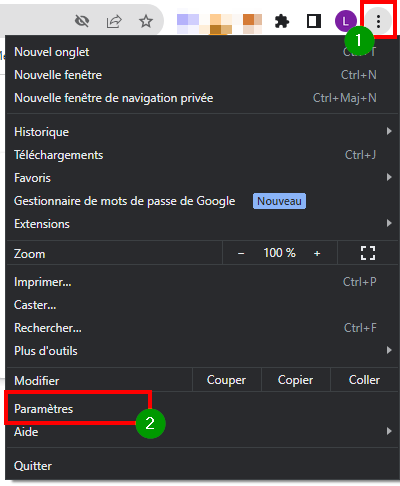Increase zoom with the plus button
This screenshot has width=400, height=486.
(317, 253)
